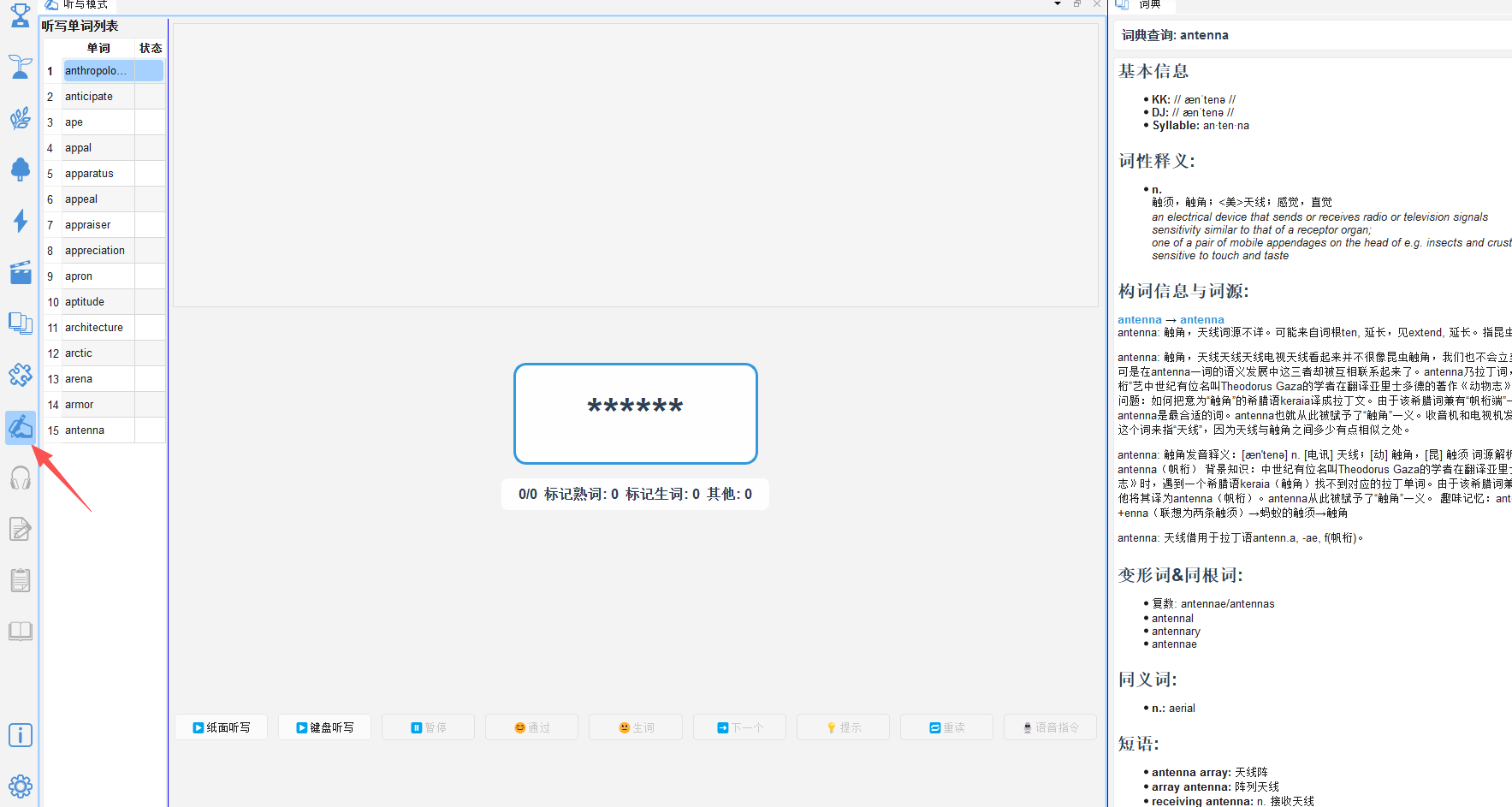
Task: Click the 重读 re-read button
Action: 947,727
